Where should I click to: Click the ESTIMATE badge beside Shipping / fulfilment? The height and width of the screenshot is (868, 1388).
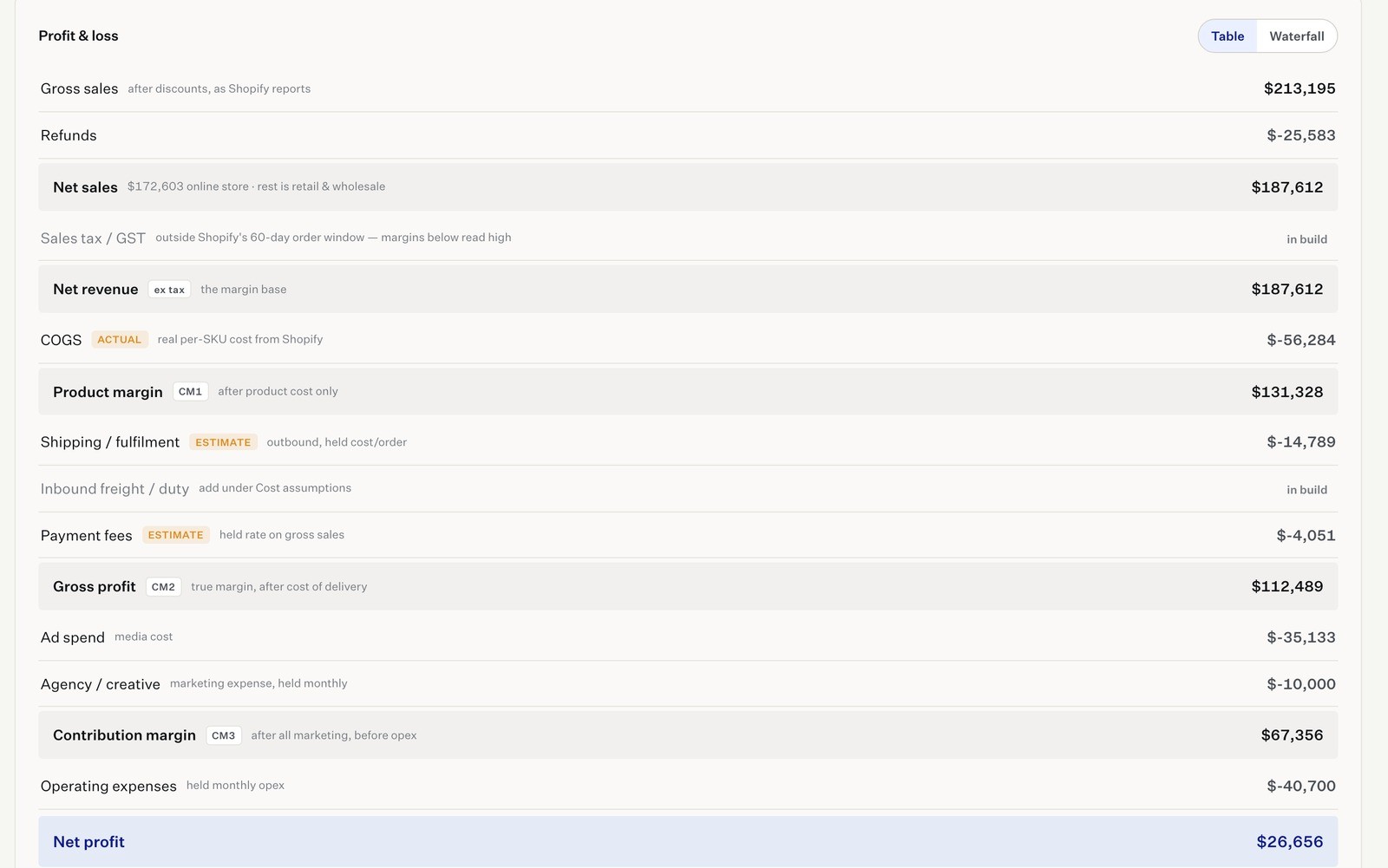click(x=223, y=442)
